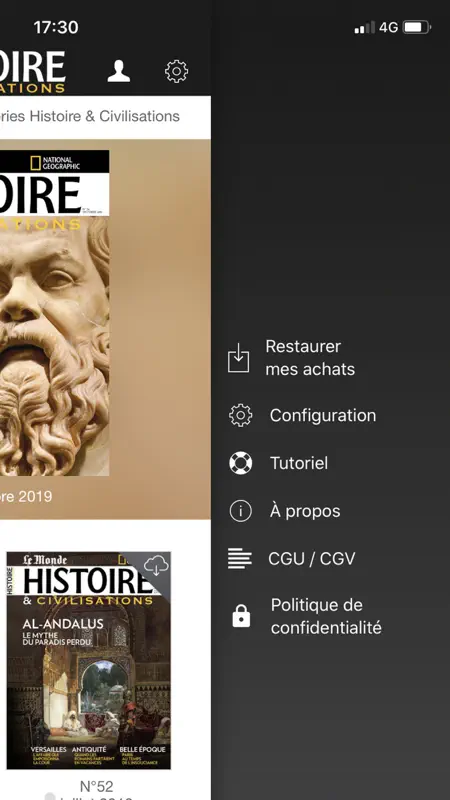Tap the settings gear in header
Screen dimensions: 450x800
tap(177, 71)
